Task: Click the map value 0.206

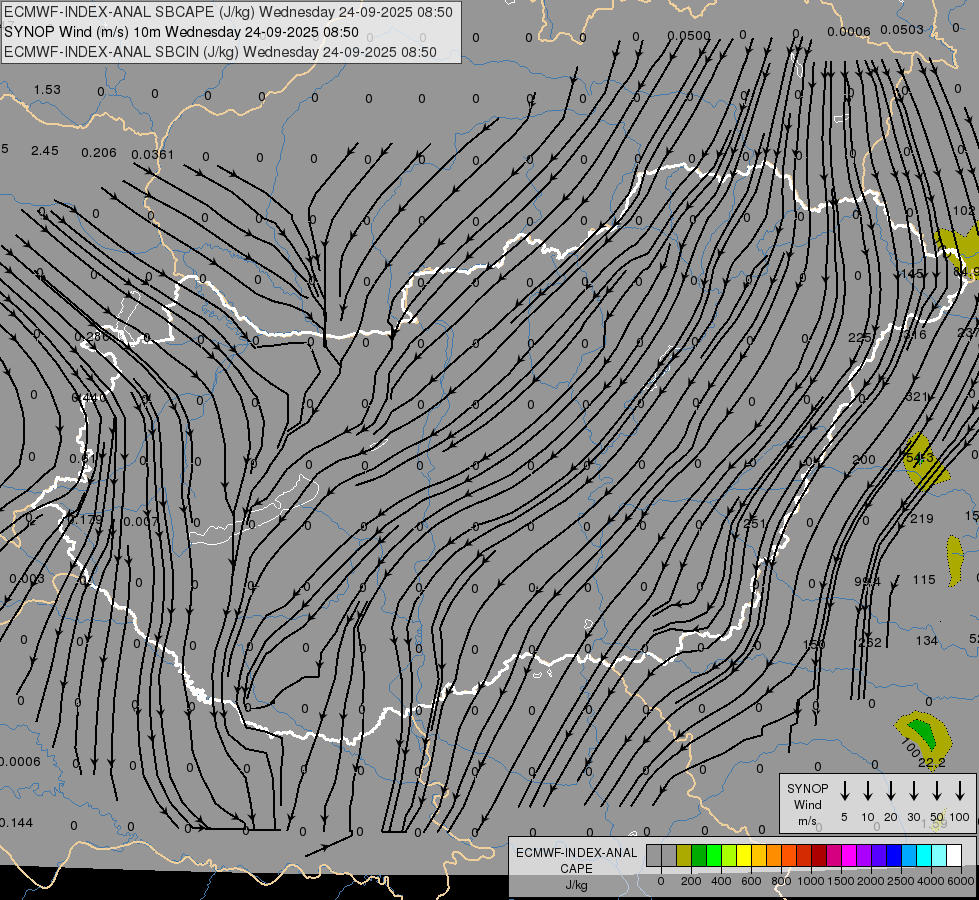Action: coord(99,152)
